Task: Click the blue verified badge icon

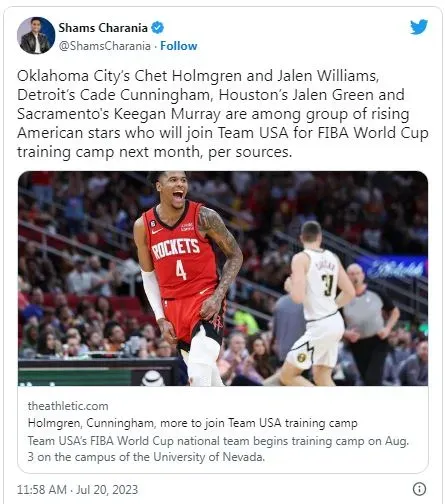Action: (157, 28)
